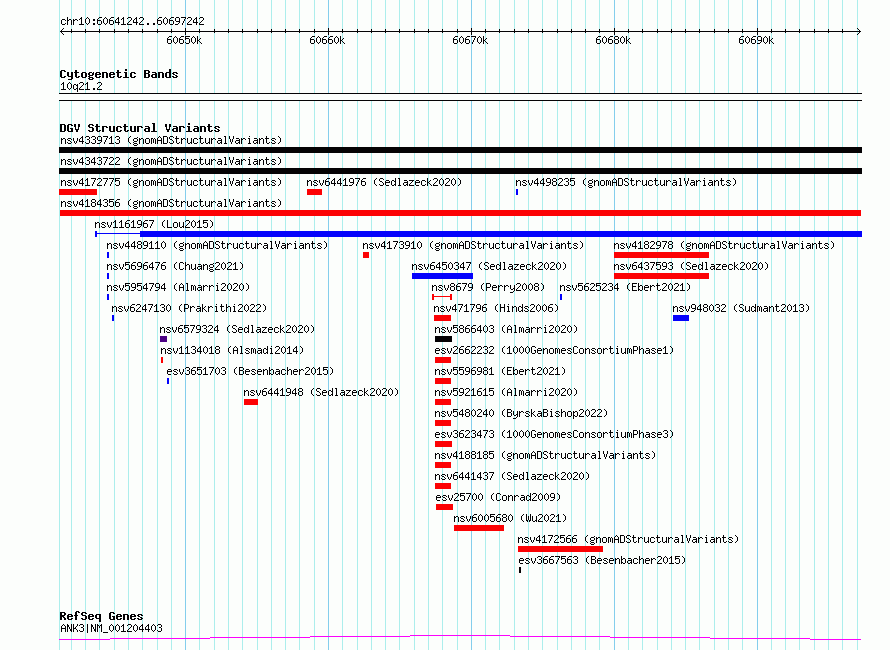Click the 10q21.2 cytogenetic band label
This screenshot has width=890, height=650.
(81, 86)
